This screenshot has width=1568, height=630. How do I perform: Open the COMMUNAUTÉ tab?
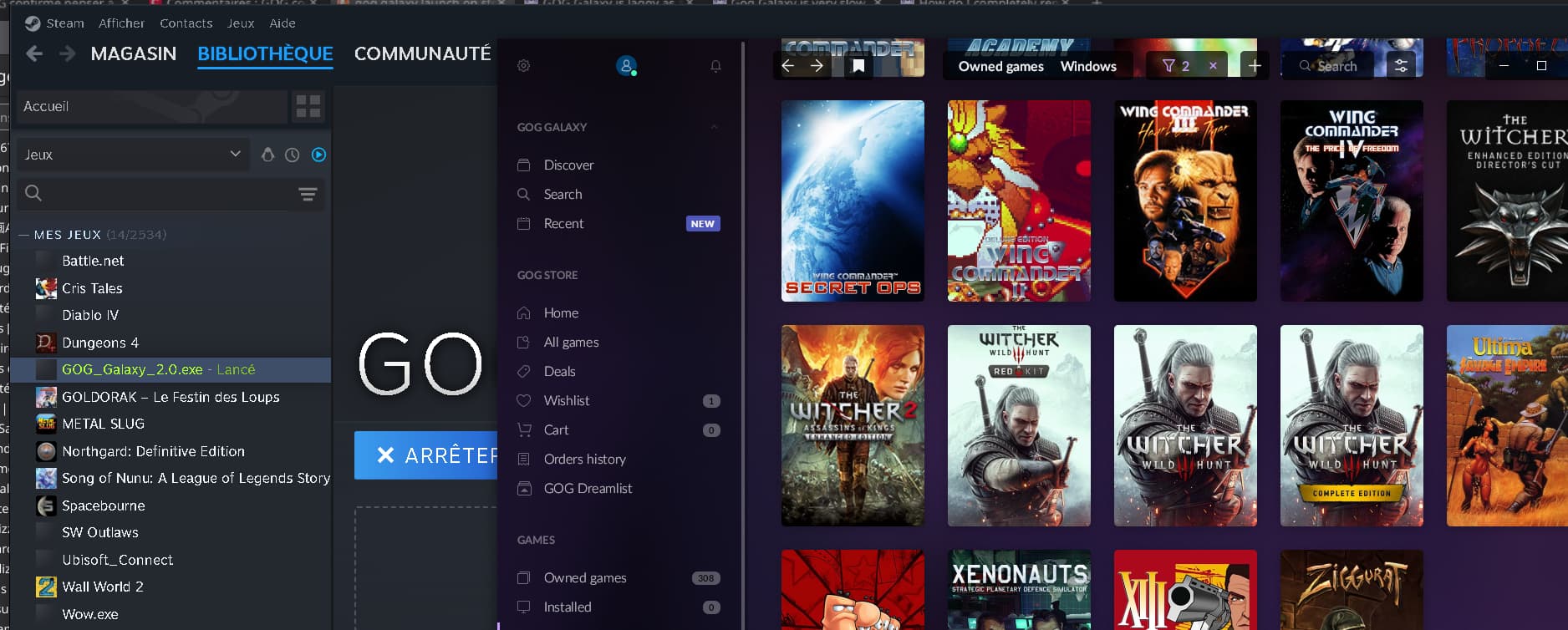pyautogui.click(x=422, y=53)
